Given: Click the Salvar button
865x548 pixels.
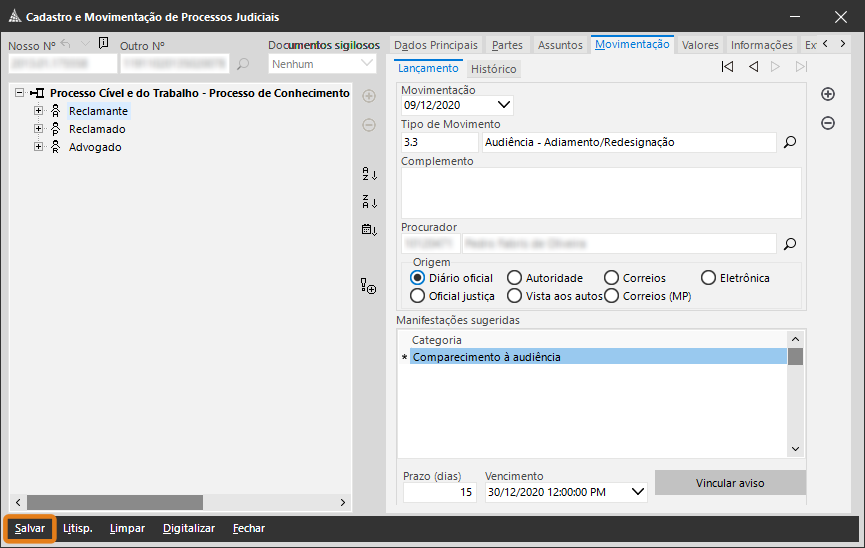Looking at the screenshot, I should (30, 528).
